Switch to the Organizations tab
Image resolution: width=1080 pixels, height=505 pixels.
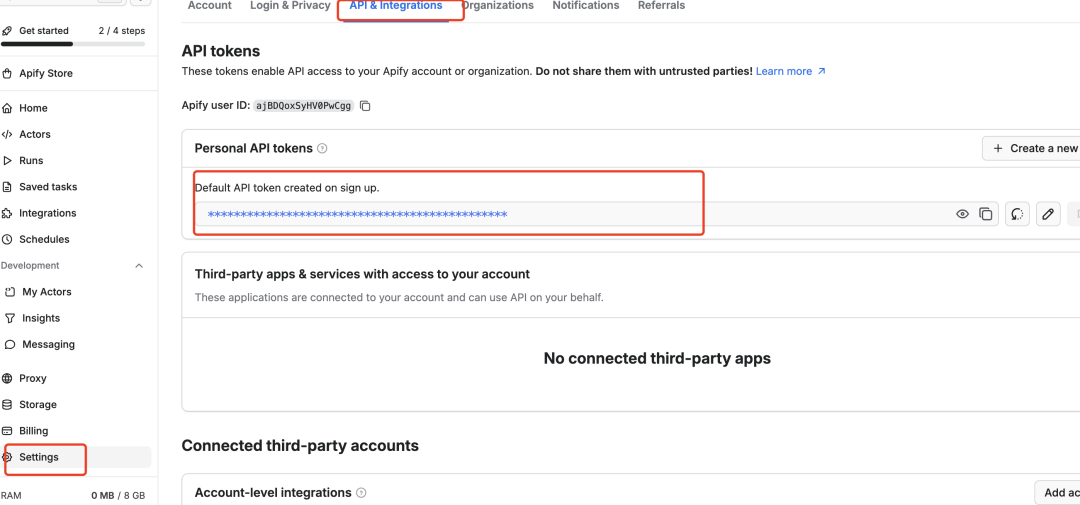coord(498,6)
